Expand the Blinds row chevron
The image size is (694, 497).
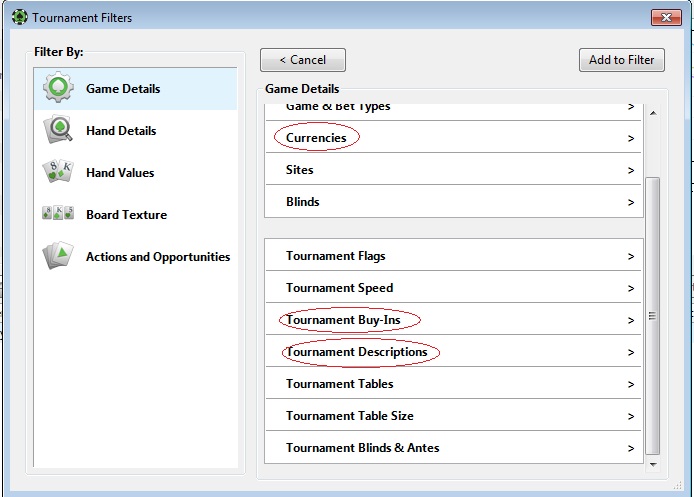click(x=631, y=202)
